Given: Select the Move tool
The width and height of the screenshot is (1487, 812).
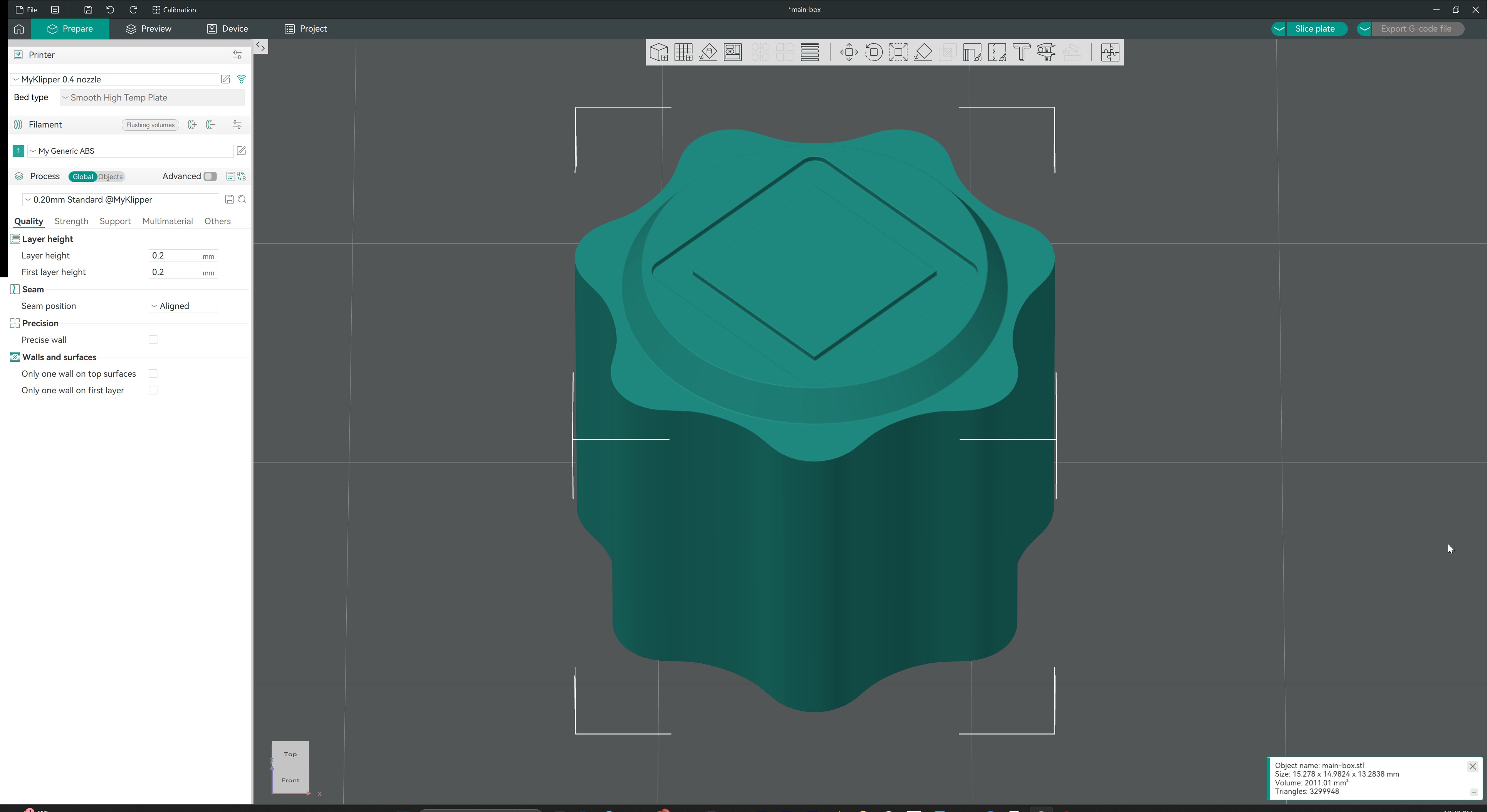Looking at the screenshot, I should point(849,52).
